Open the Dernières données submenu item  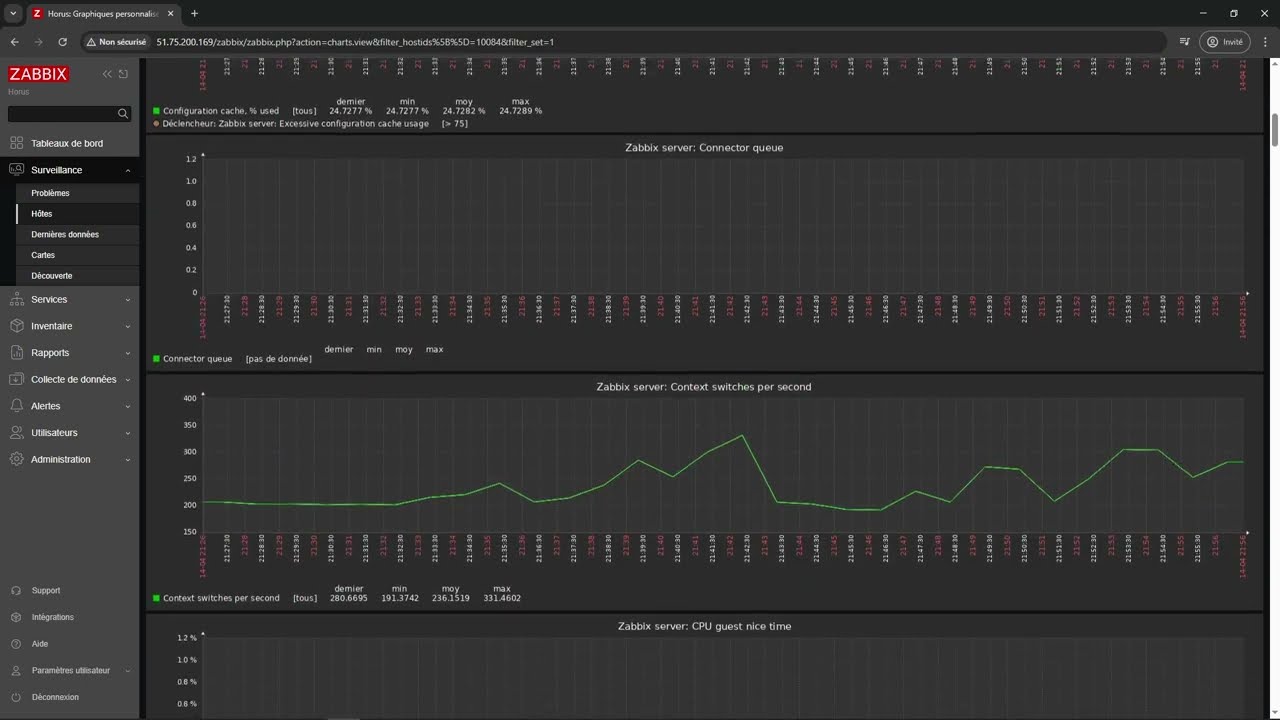[65, 234]
